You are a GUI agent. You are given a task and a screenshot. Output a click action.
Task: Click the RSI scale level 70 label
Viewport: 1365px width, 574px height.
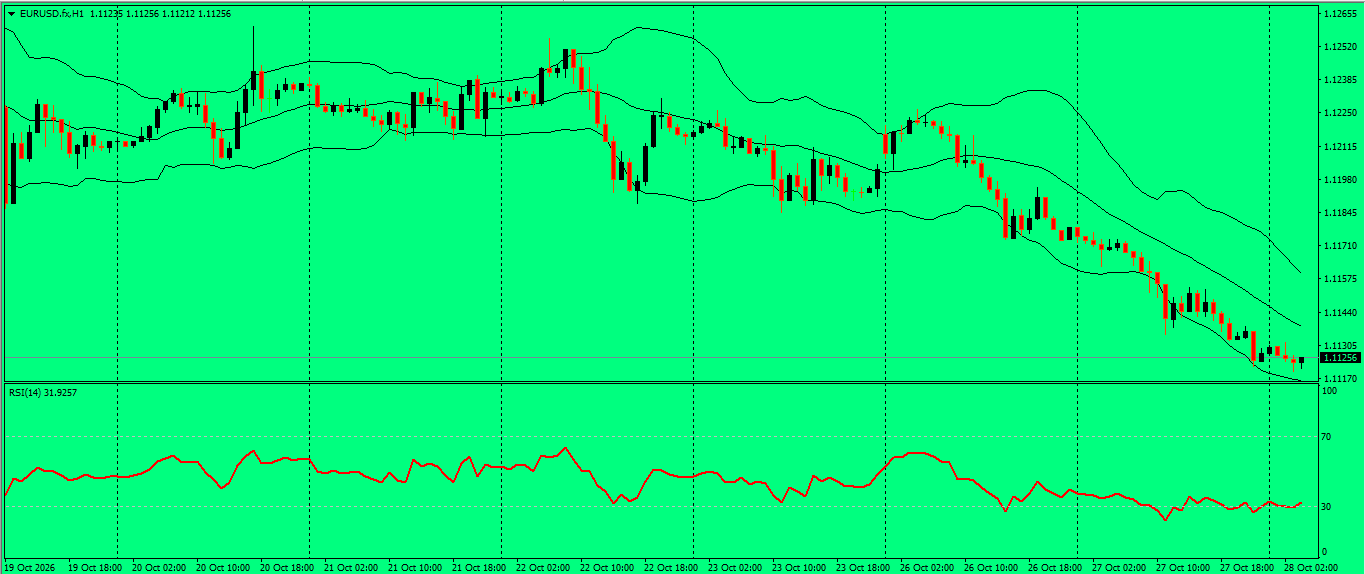pyautogui.click(x=1327, y=437)
